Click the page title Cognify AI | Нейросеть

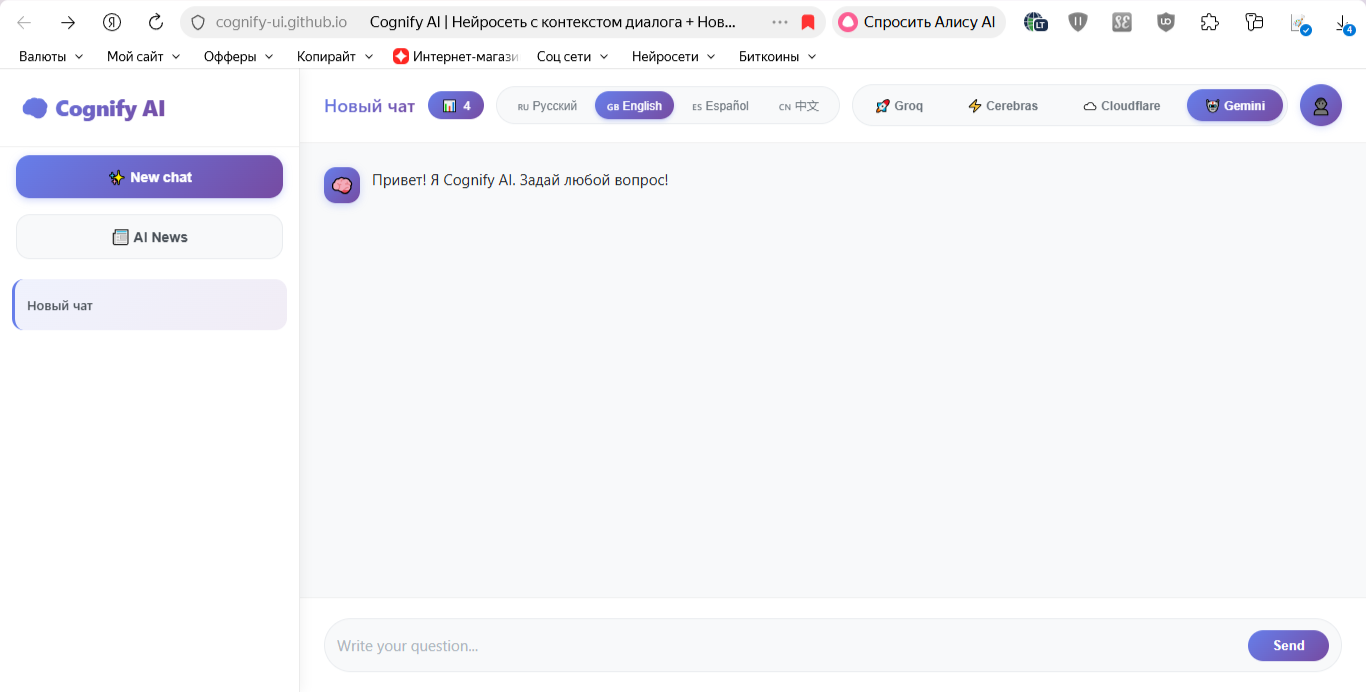554,22
